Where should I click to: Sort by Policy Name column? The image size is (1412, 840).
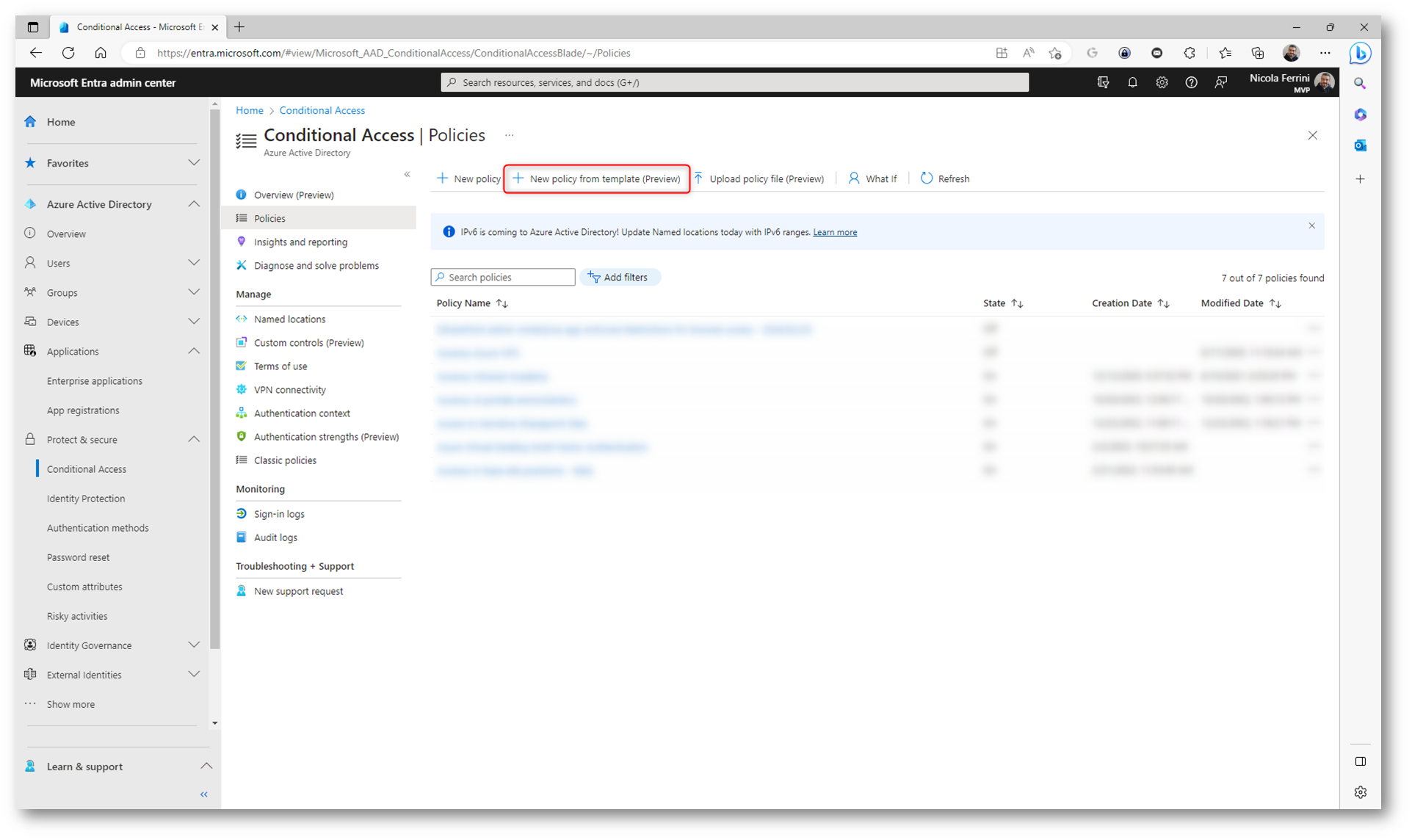click(471, 303)
